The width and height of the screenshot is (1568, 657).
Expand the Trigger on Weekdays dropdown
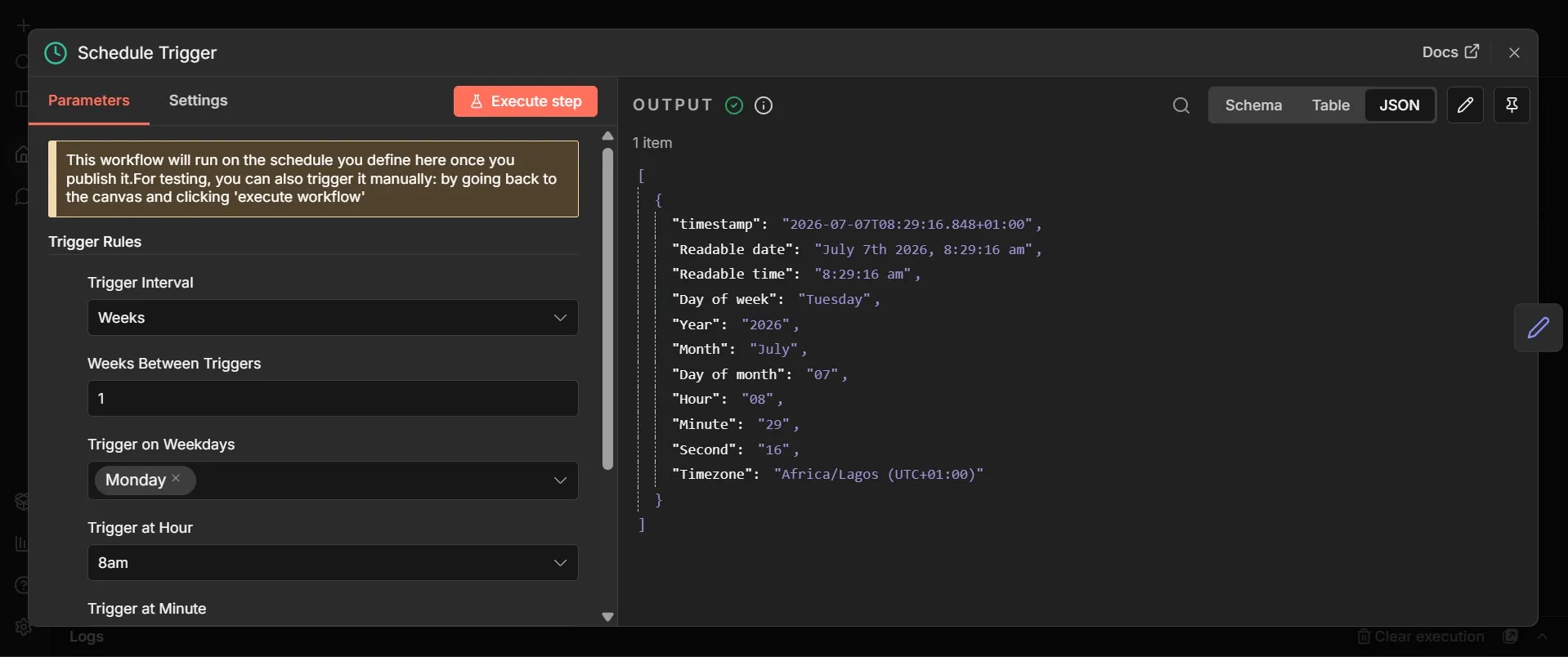coord(560,480)
